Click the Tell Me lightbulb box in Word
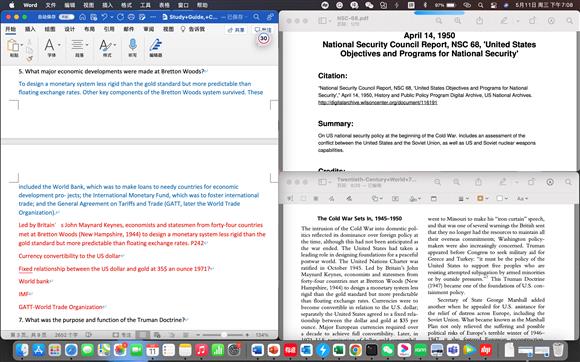 (192, 29)
